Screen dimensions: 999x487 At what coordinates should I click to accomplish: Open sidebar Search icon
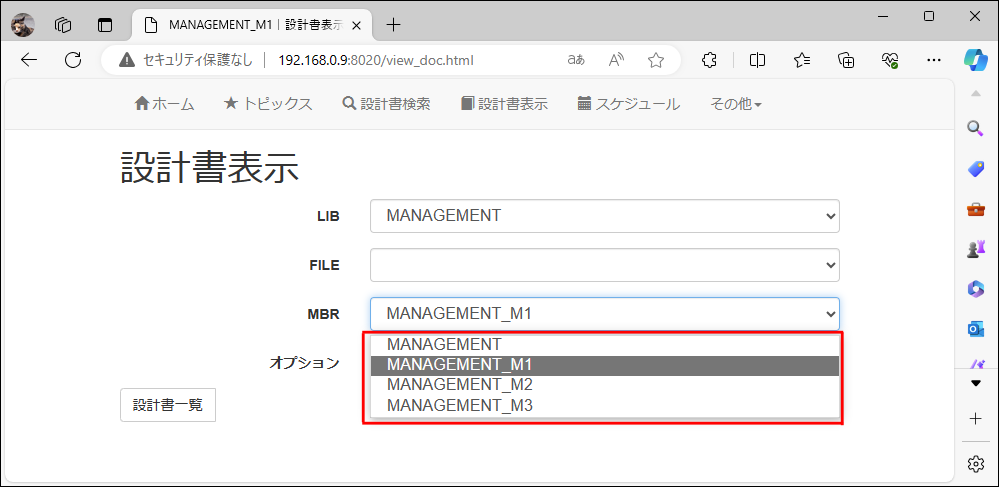coord(975,129)
